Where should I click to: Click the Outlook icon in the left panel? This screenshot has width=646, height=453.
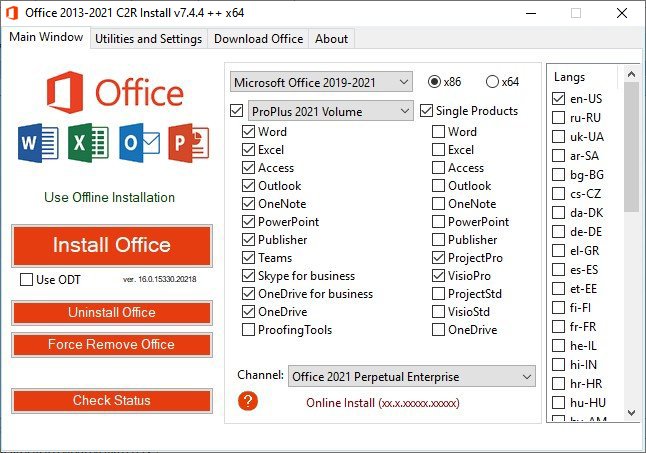coord(139,143)
